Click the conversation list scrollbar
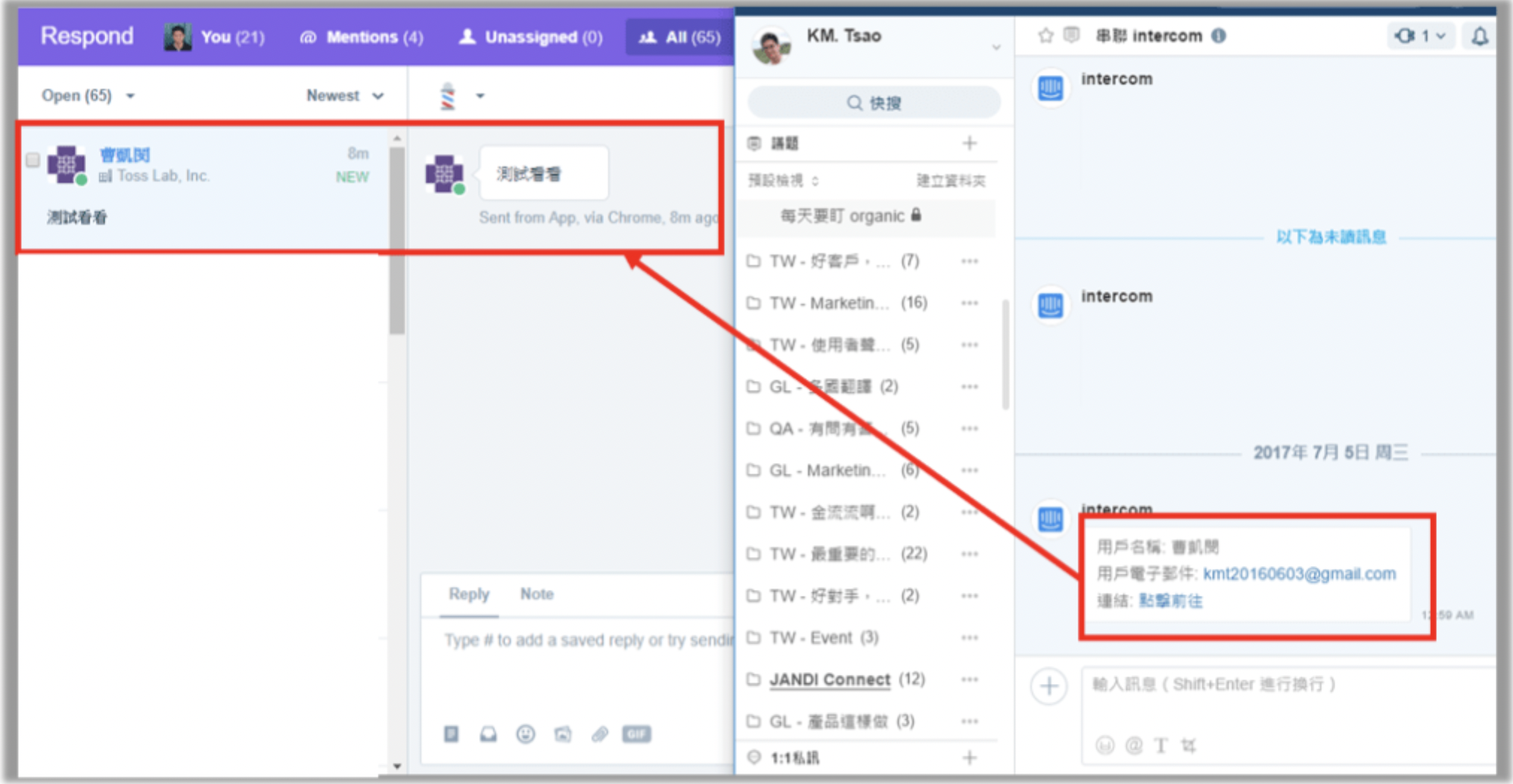 [397, 239]
